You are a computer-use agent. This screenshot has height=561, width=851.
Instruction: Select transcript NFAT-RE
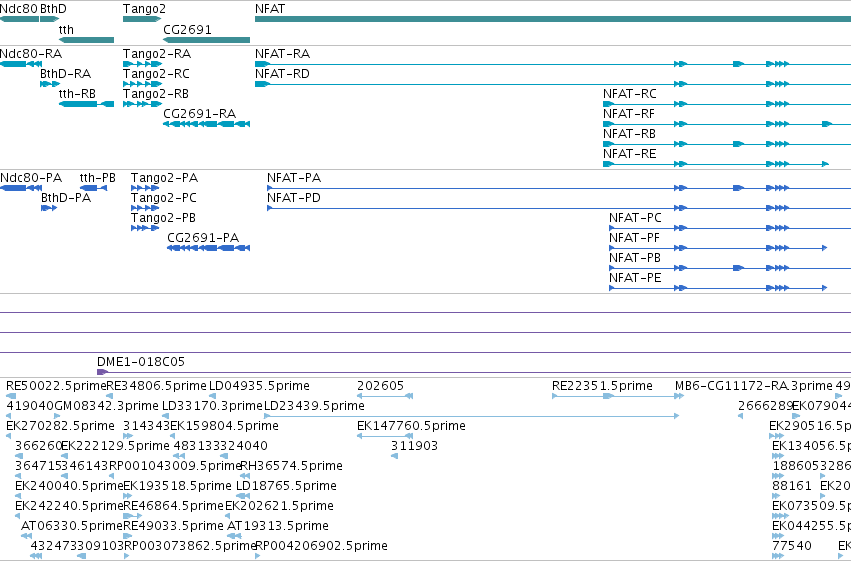(630, 155)
